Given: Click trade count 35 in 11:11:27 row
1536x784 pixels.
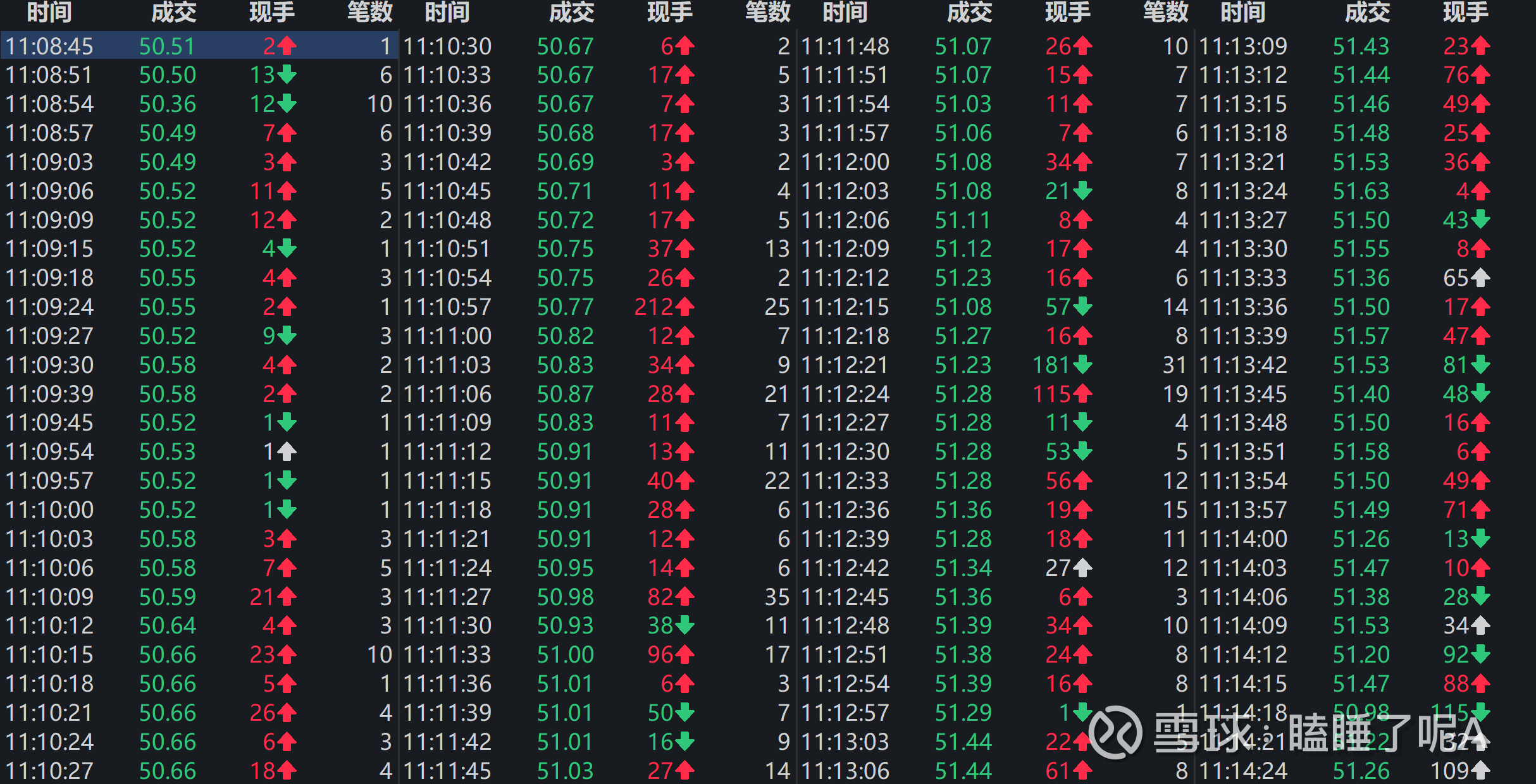Looking at the screenshot, I should click(x=777, y=597).
